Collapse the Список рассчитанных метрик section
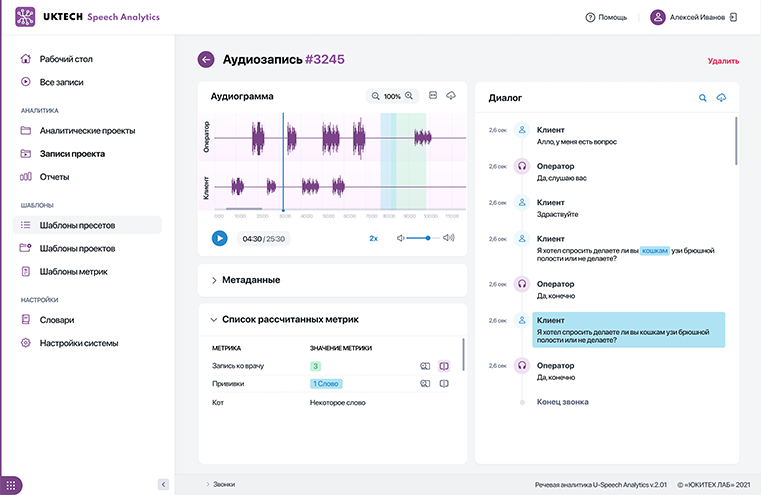761x495 pixels. (214, 320)
